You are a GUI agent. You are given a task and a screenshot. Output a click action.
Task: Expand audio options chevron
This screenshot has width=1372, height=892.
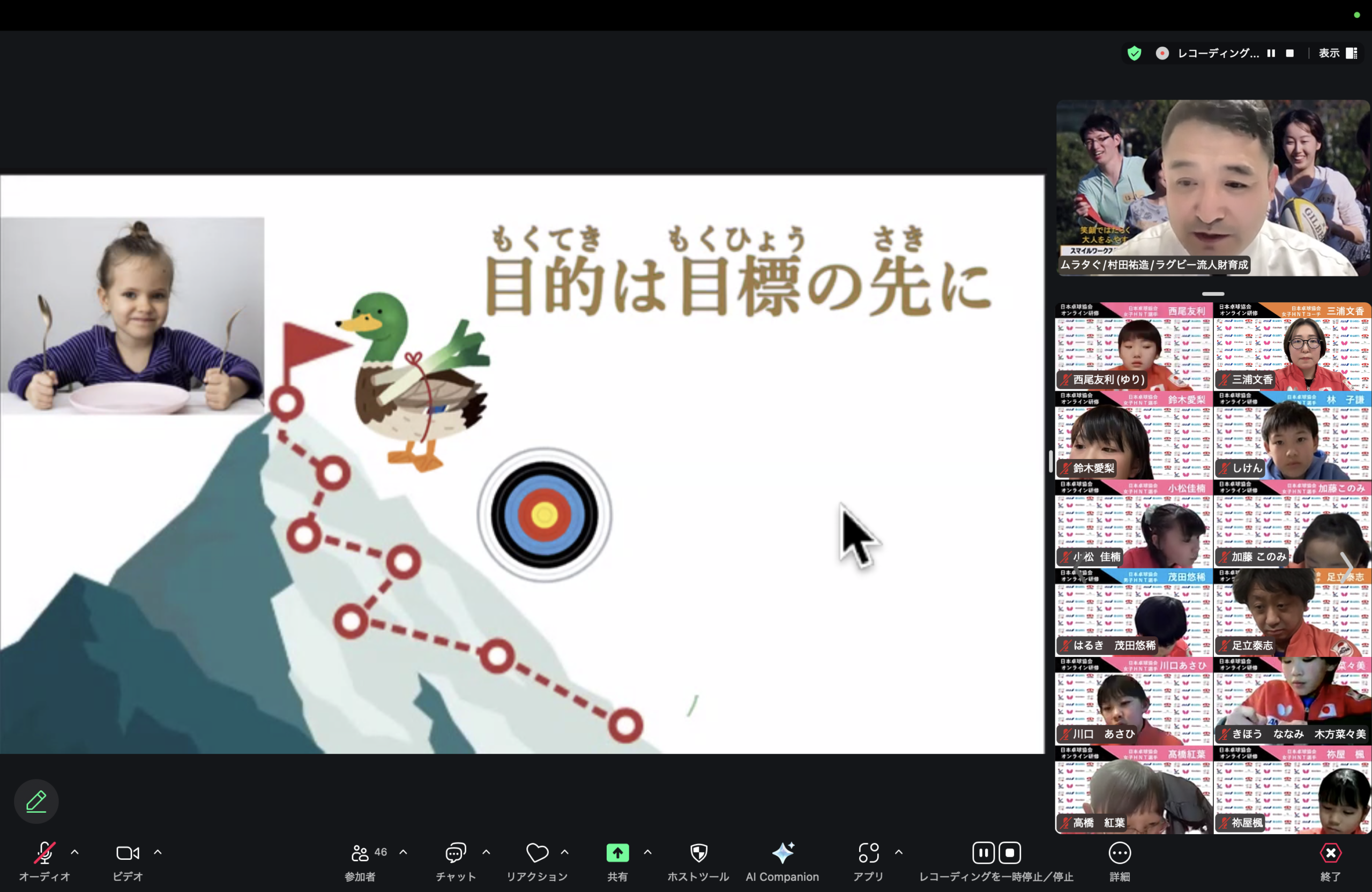point(75,852)
